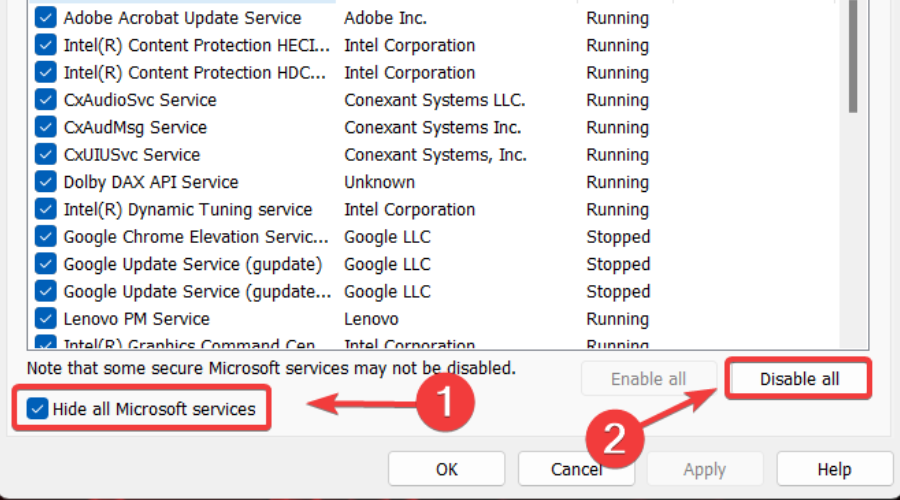Select the Conexant Systems LLC. manufacturer entry
Image resolution: width=900 pixels, height=500 pixels.
(434, 100)
